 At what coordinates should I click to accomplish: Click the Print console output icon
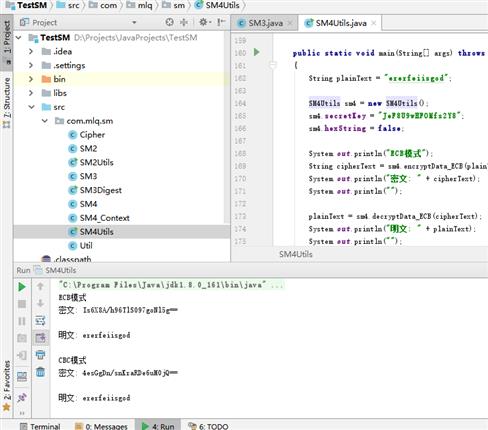tap(40, 355)
